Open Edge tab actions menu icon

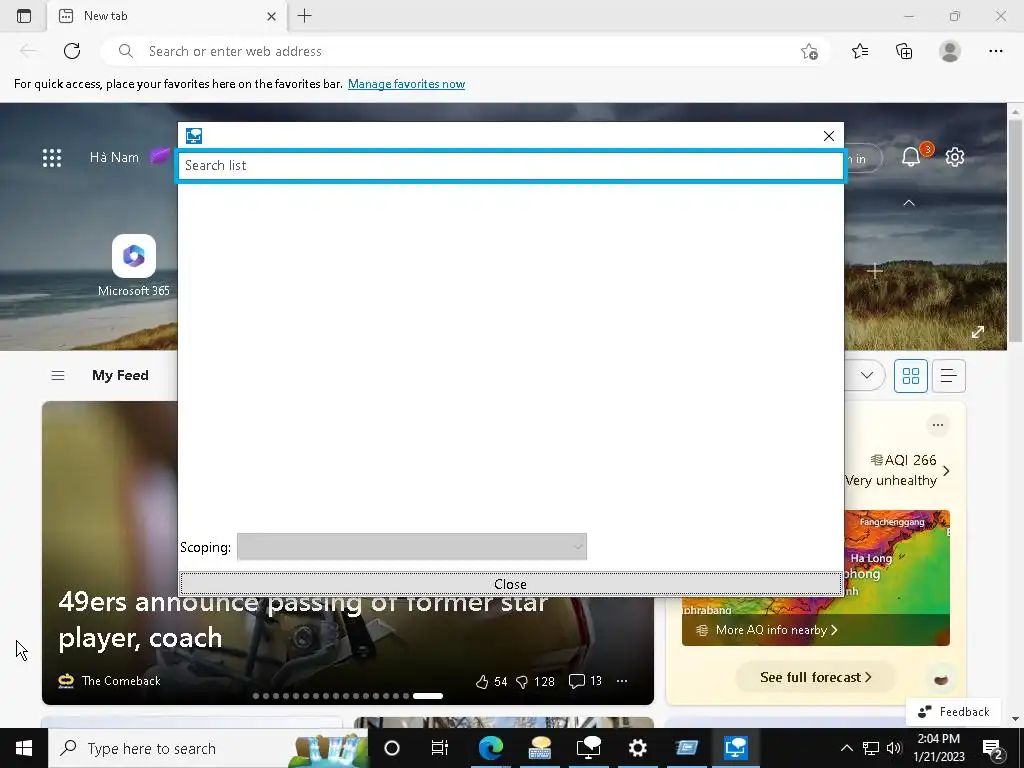(24, 16)
